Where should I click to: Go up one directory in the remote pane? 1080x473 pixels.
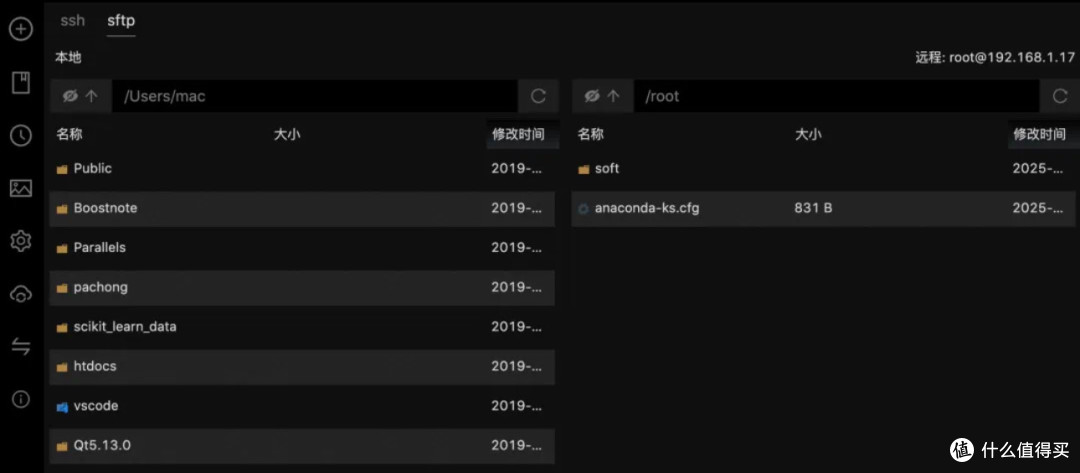(613, 96)
